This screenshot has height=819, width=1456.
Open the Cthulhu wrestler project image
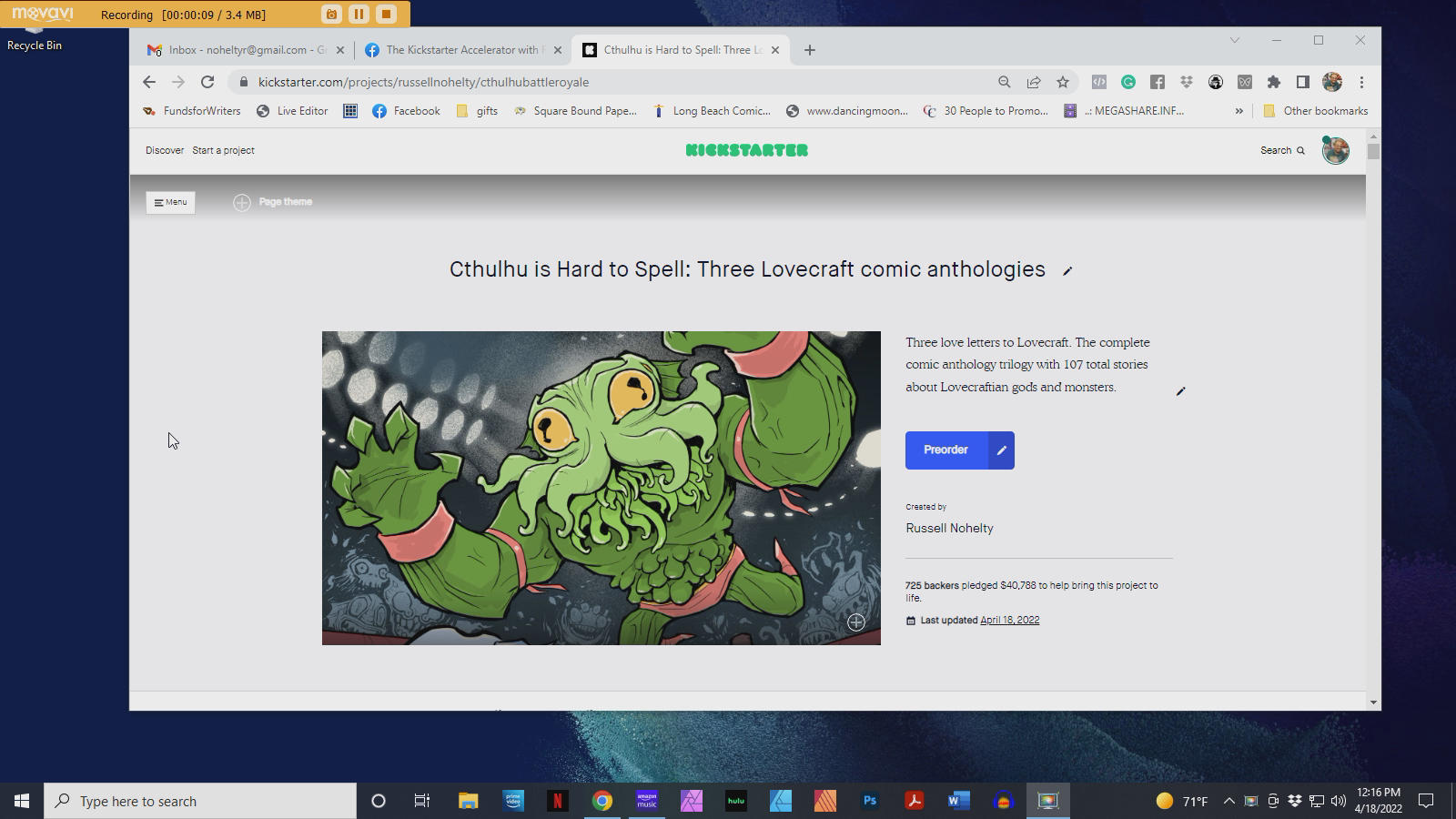tap(602, 488)
